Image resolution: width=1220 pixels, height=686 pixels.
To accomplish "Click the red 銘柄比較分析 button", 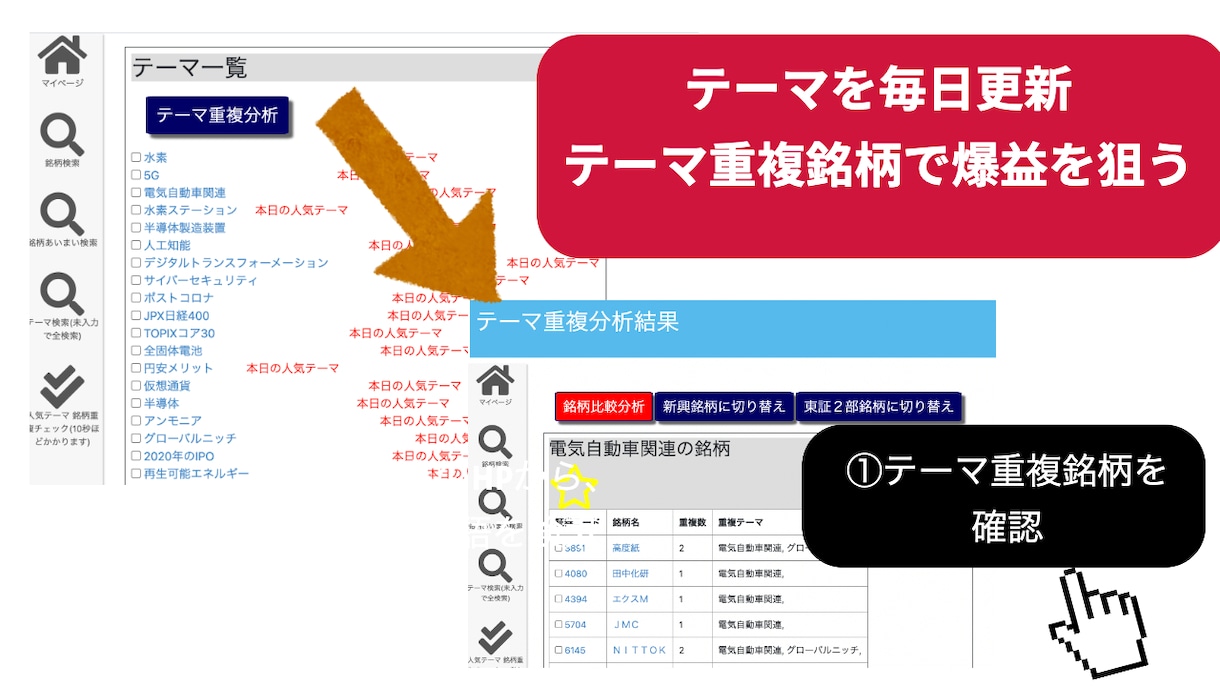I will tap(603, 407).
